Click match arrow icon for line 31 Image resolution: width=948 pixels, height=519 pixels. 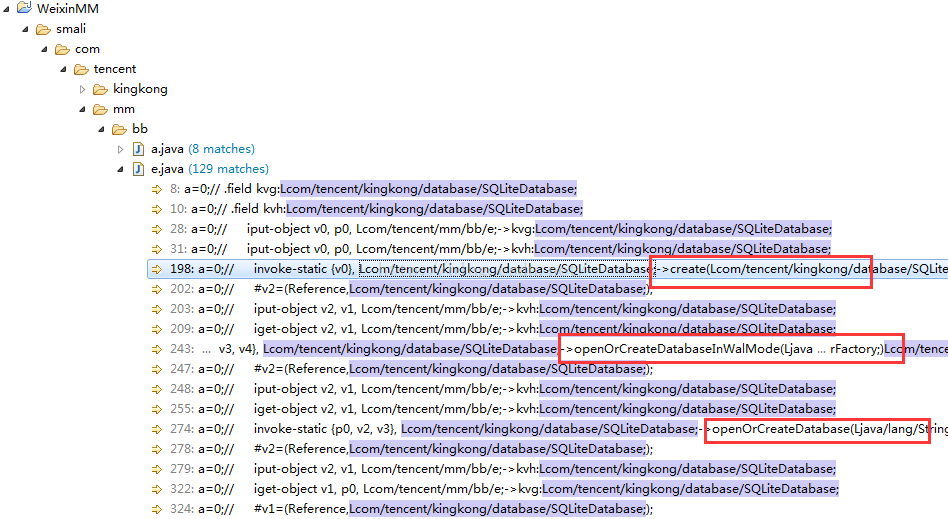pyautogui.click(x=157, y=249)
